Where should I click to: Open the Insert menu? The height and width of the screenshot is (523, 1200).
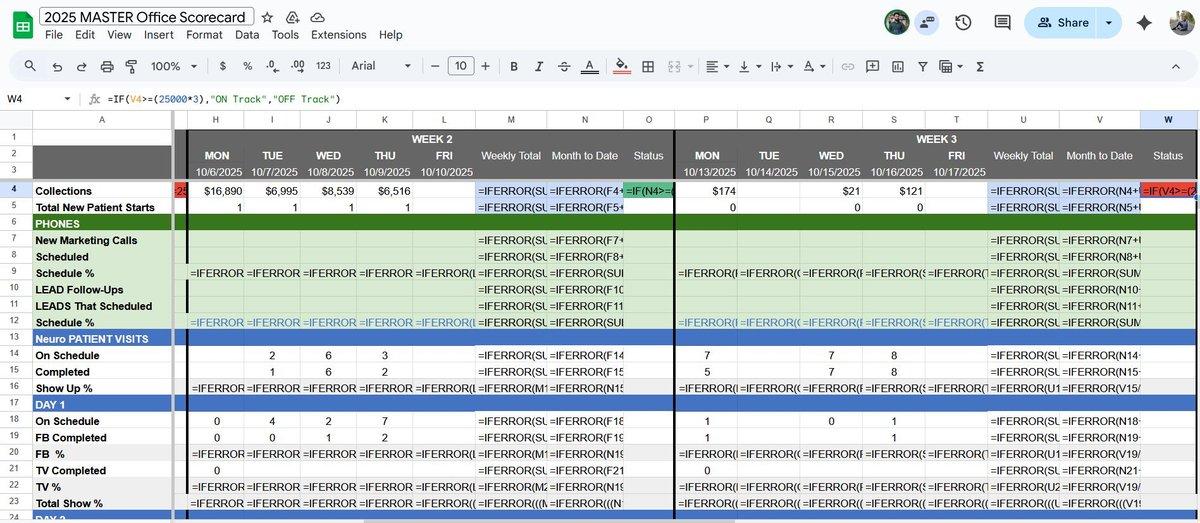point(159,34)
